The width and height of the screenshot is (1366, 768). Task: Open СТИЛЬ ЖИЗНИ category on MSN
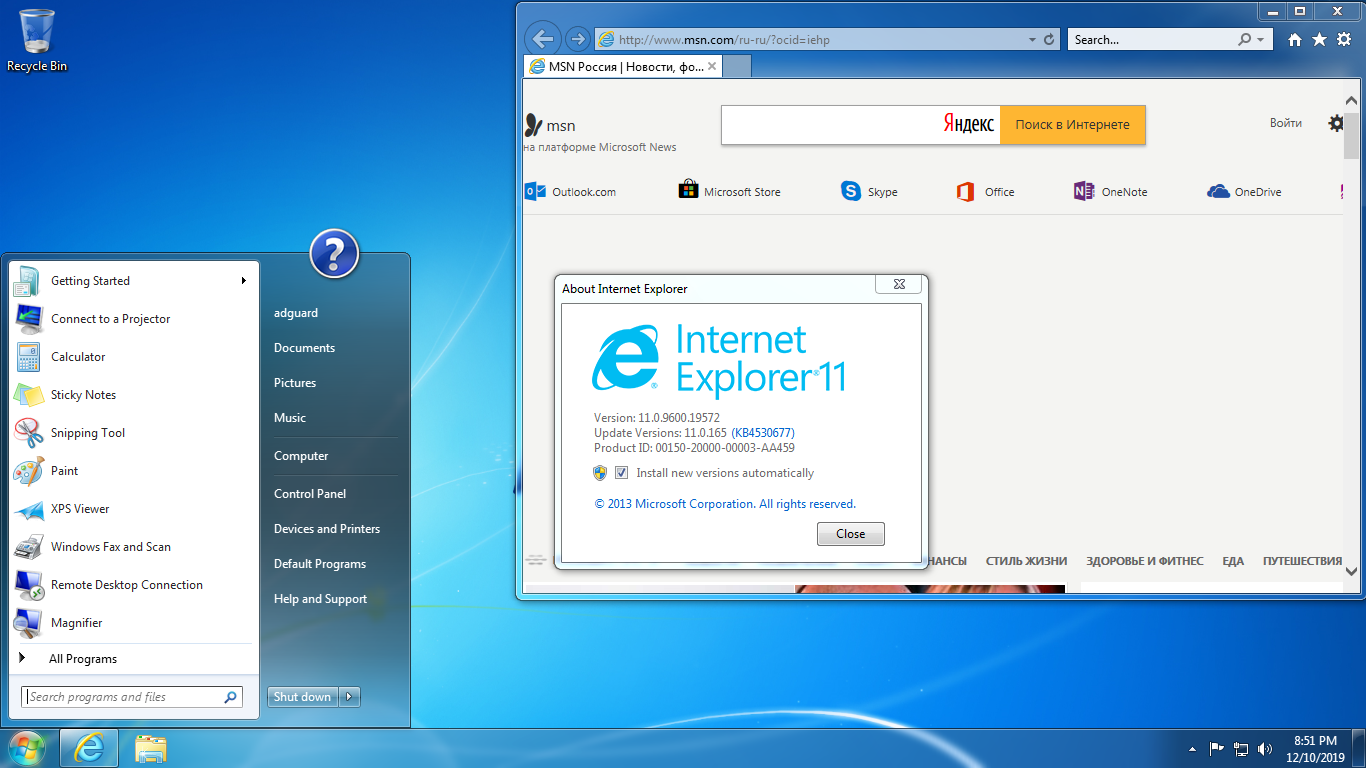point(1026,561)
